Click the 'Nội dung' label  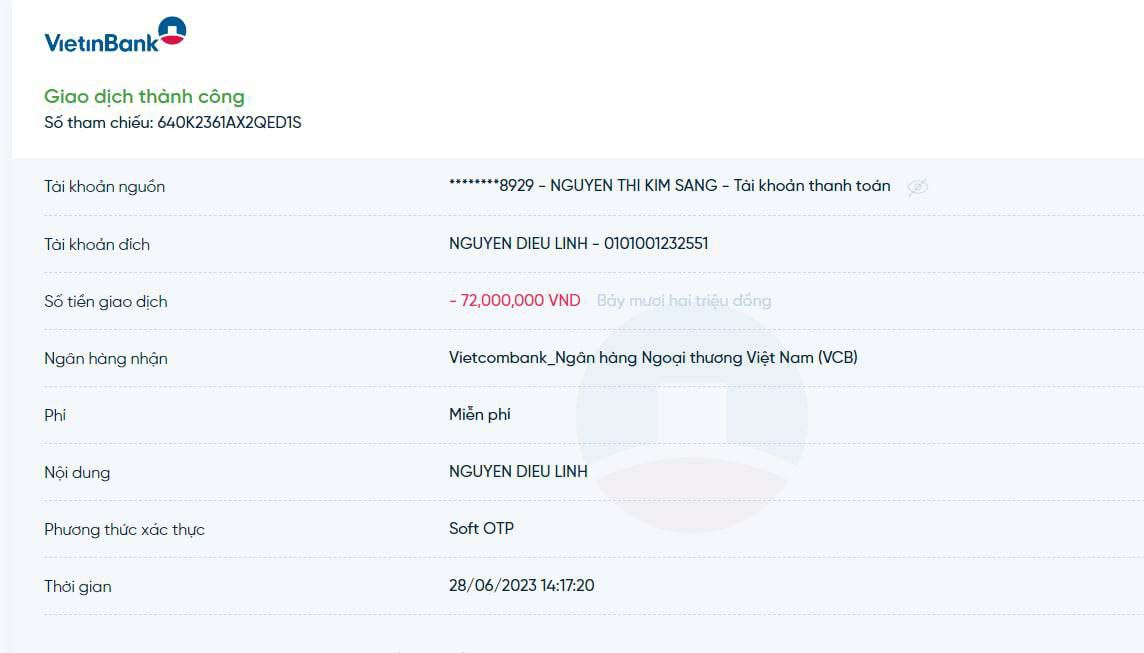click(x=77, y=472)
